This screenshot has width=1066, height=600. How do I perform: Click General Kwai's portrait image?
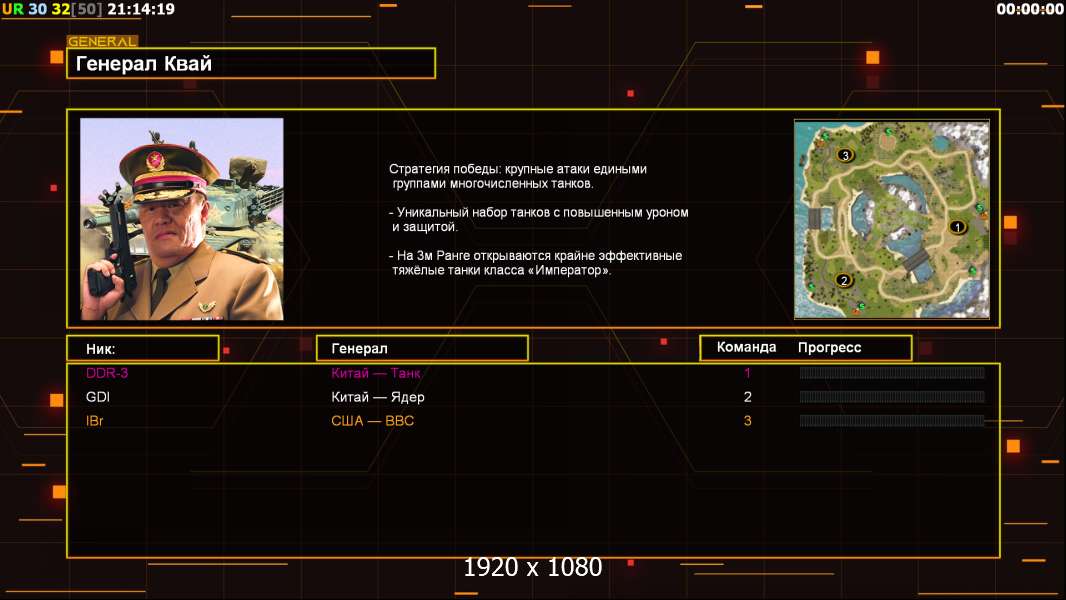pyautogui.click(x=181, y=219)
